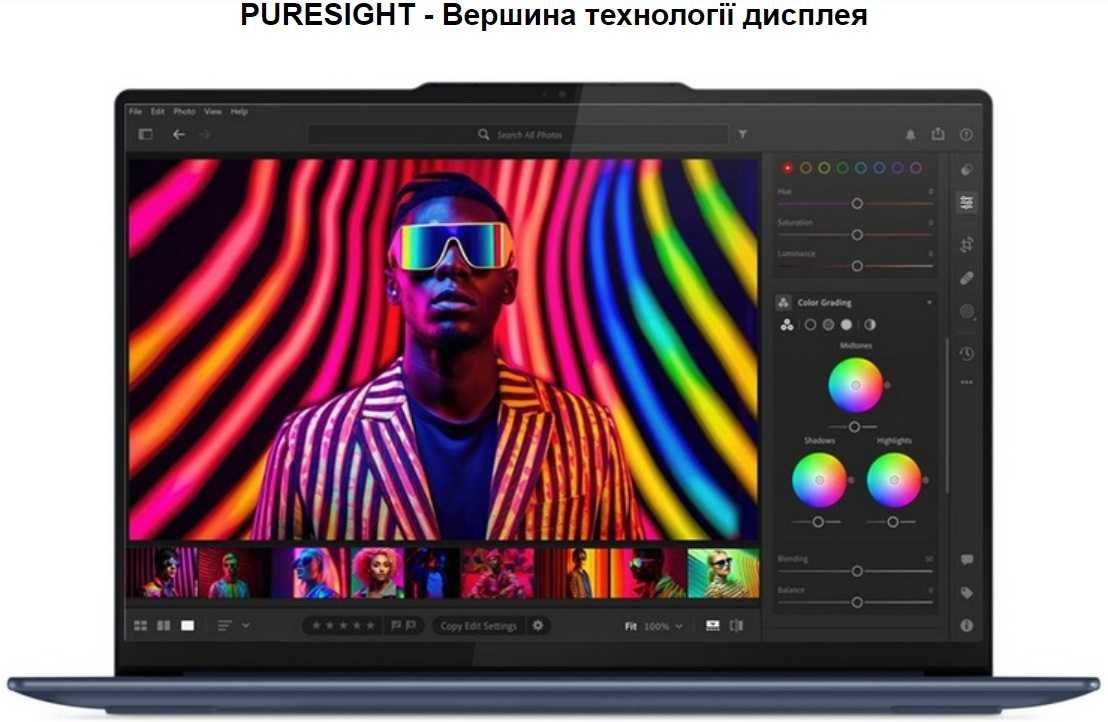Image resolution: width=1108 pixels, height=722 pixels.
Task: Click the Search All Photos field
Action: (x=518, y=134)
